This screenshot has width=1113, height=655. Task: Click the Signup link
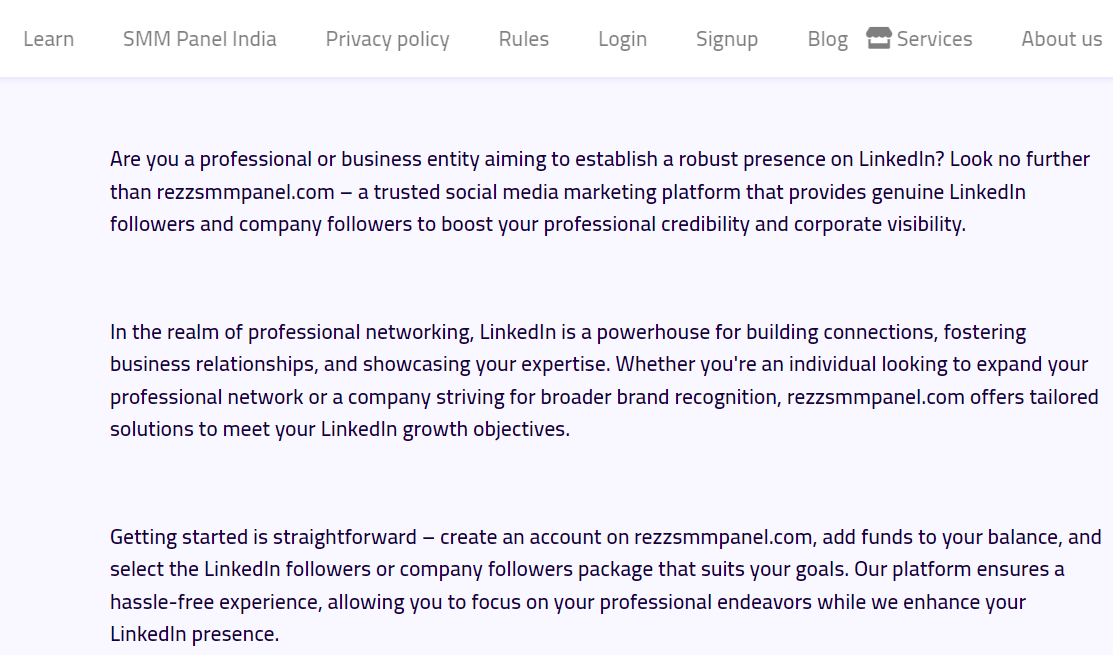pos(727,40)
